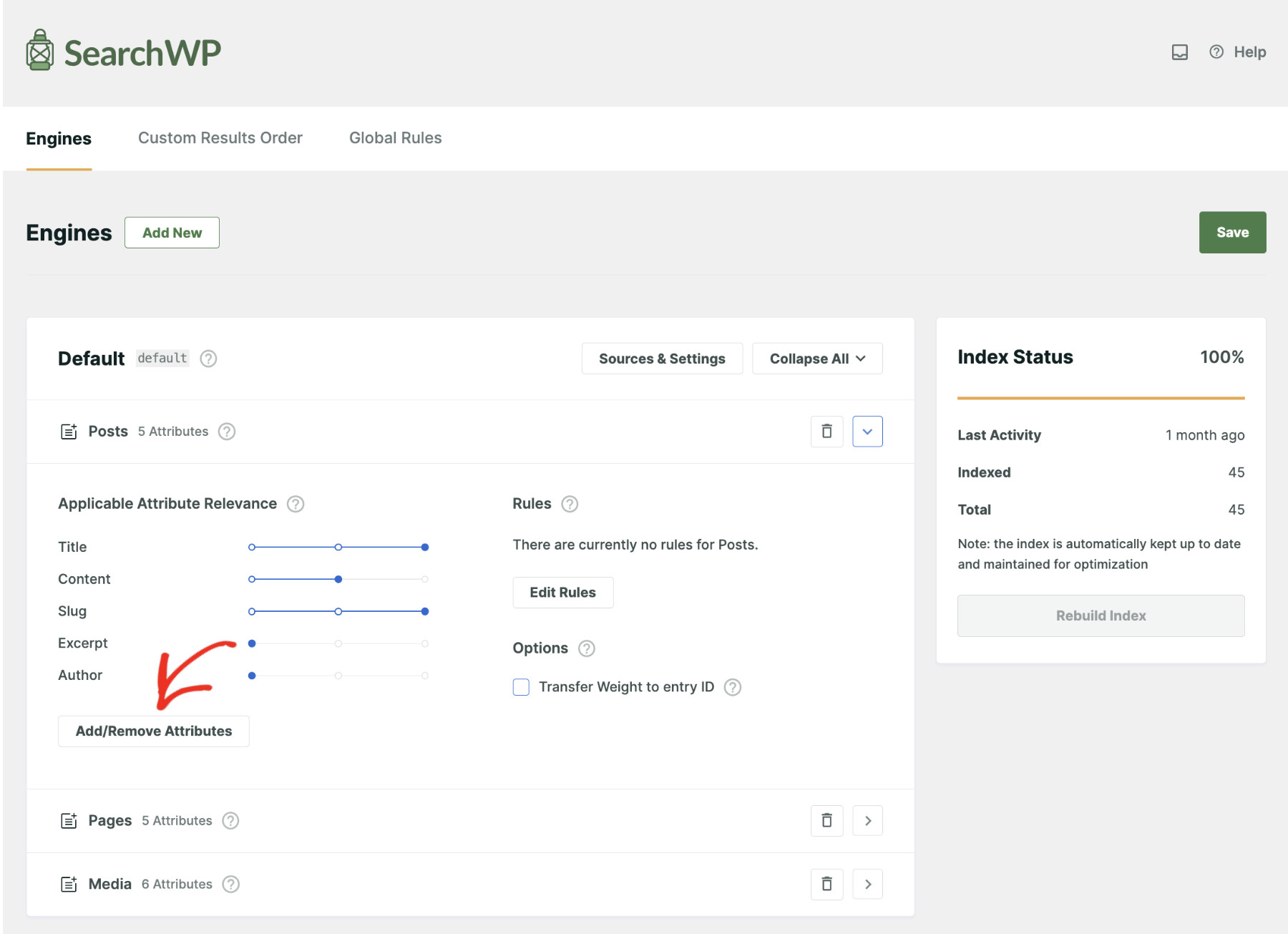Switch to the Engines tab
The image size is (1288, 934).
click(x=59, y=138)
